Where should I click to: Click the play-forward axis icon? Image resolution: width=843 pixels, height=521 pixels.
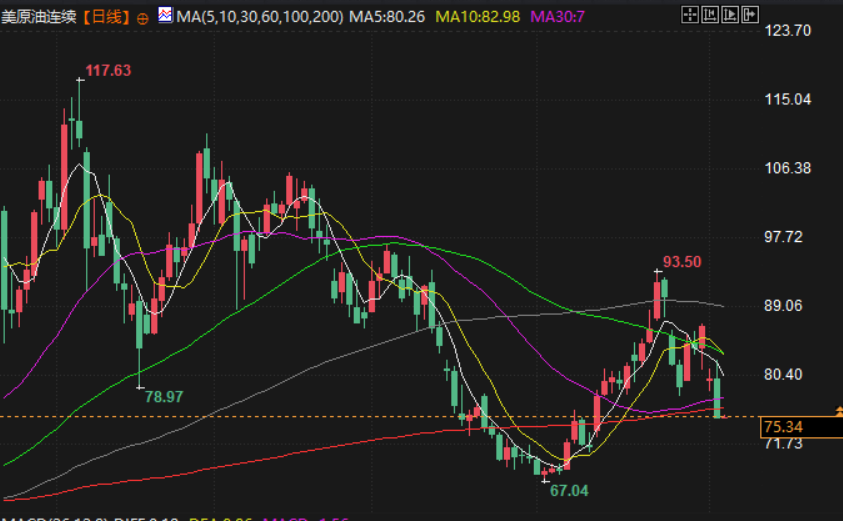tap(730, 15)
